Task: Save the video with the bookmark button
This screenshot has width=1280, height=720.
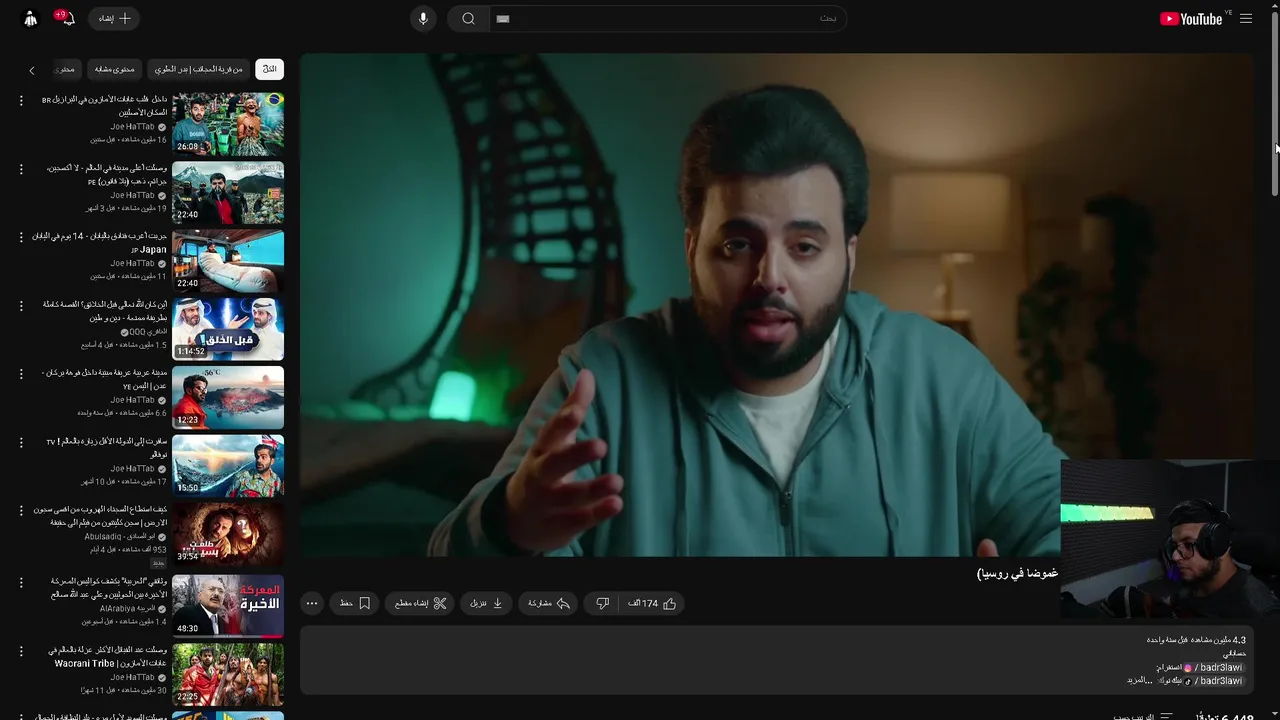Action: click(355, 603)
